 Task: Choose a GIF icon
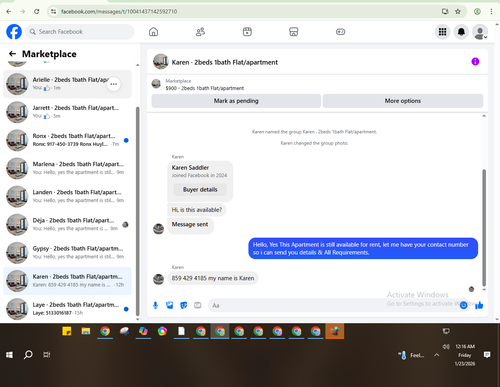(x=198, y=305)
